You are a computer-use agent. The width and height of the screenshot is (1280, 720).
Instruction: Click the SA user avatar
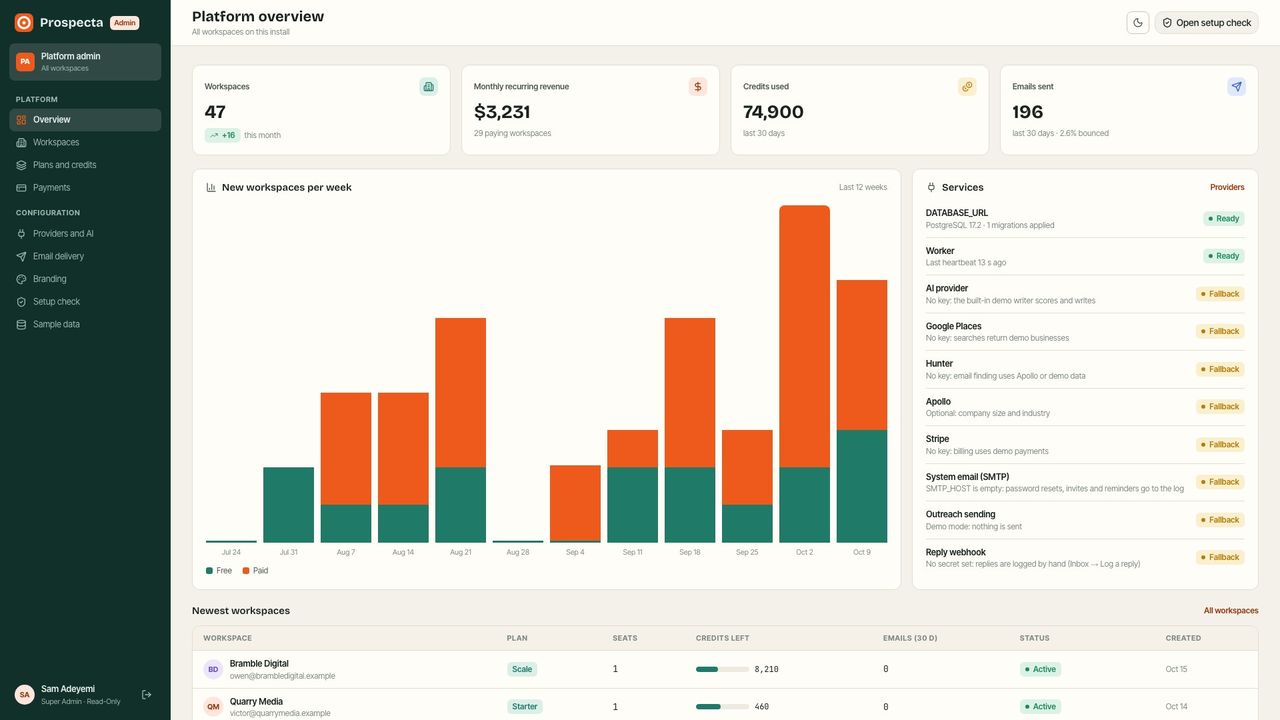click(x=25, y=694)
